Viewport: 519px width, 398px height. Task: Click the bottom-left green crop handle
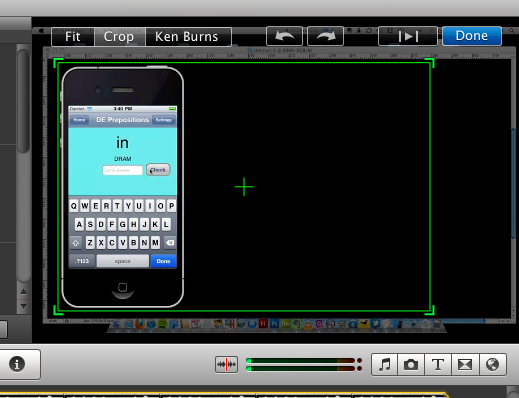[x=58, y=310]
